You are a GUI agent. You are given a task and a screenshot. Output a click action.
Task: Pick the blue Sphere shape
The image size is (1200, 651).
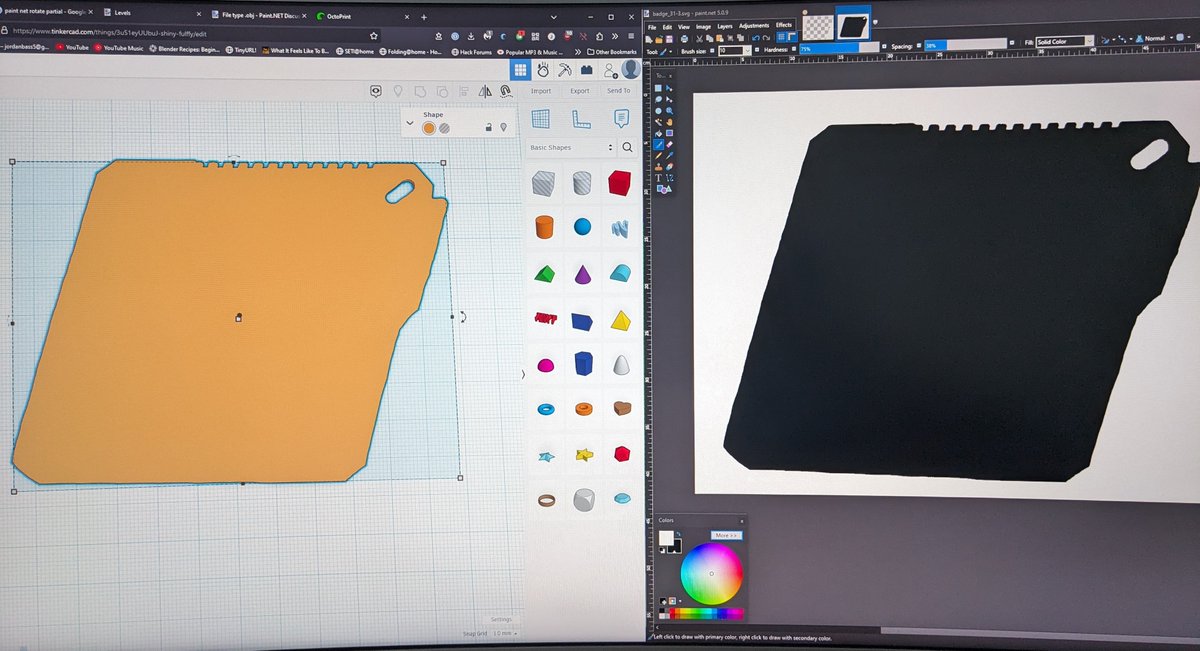click(x=582, y=227)
